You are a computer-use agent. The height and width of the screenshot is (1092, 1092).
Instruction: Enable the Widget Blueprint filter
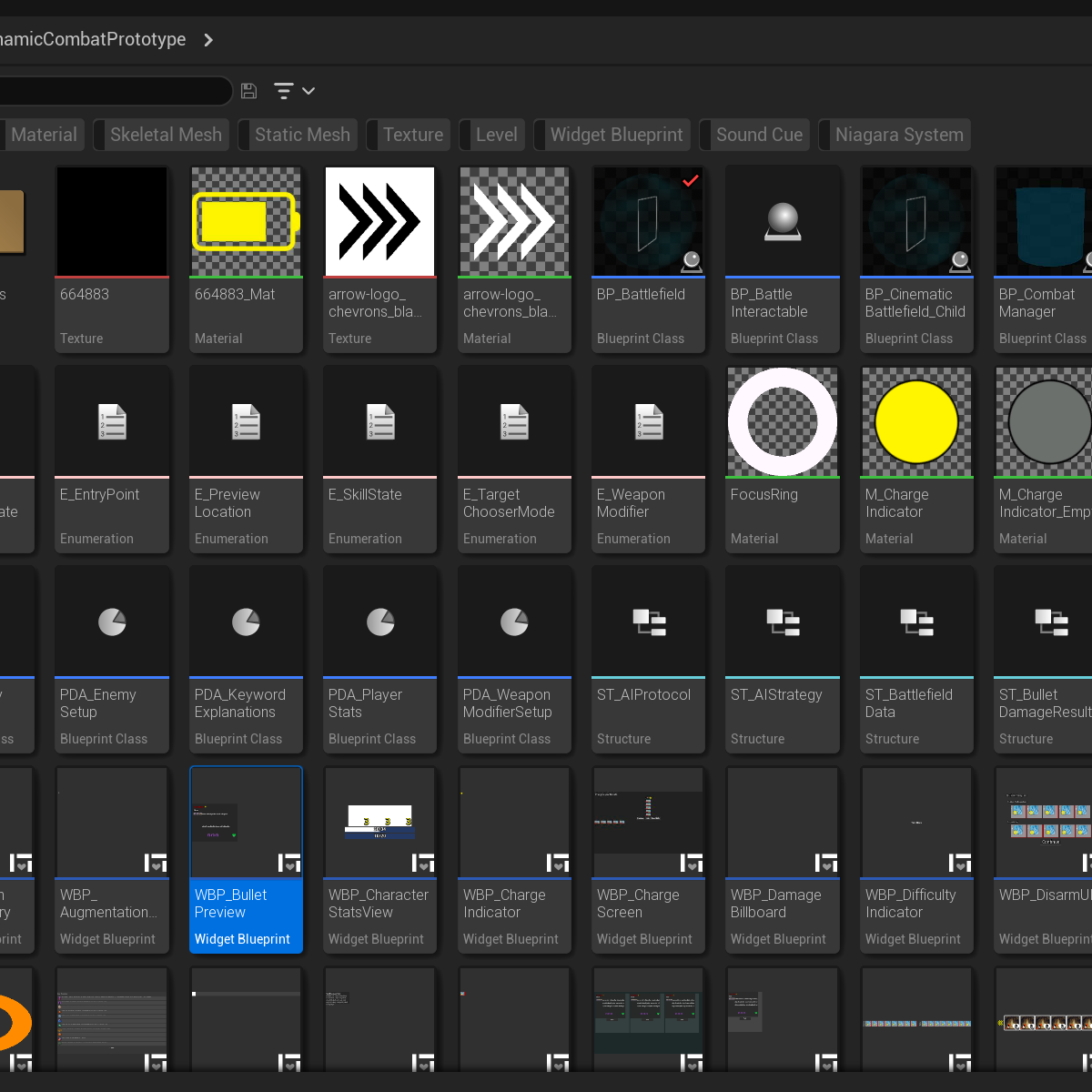tap(615, 135)
